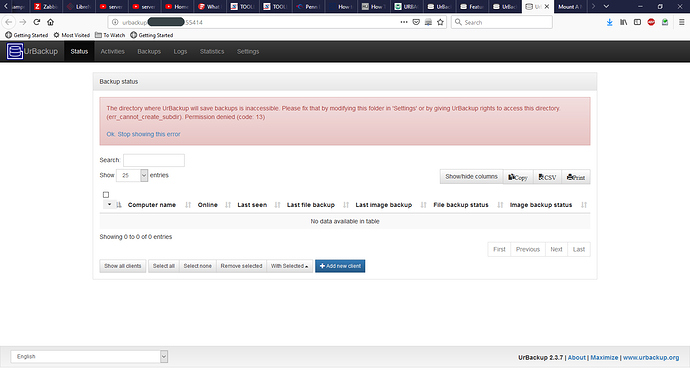Go to the First pagination page
This screenshot has width=690, height=370.
pyautogui.click(x=499, y=249)
